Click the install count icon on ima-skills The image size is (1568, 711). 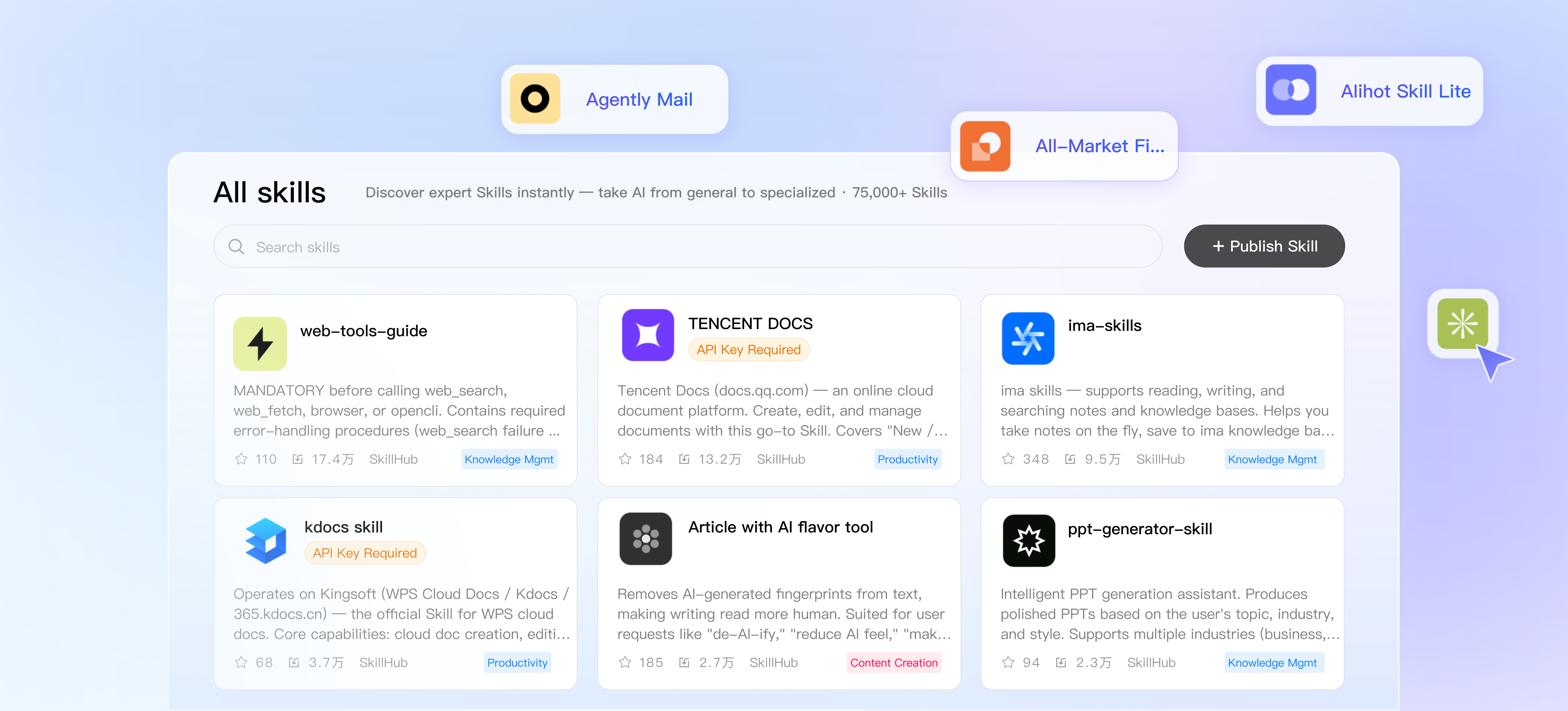[x=1070, y=459]
